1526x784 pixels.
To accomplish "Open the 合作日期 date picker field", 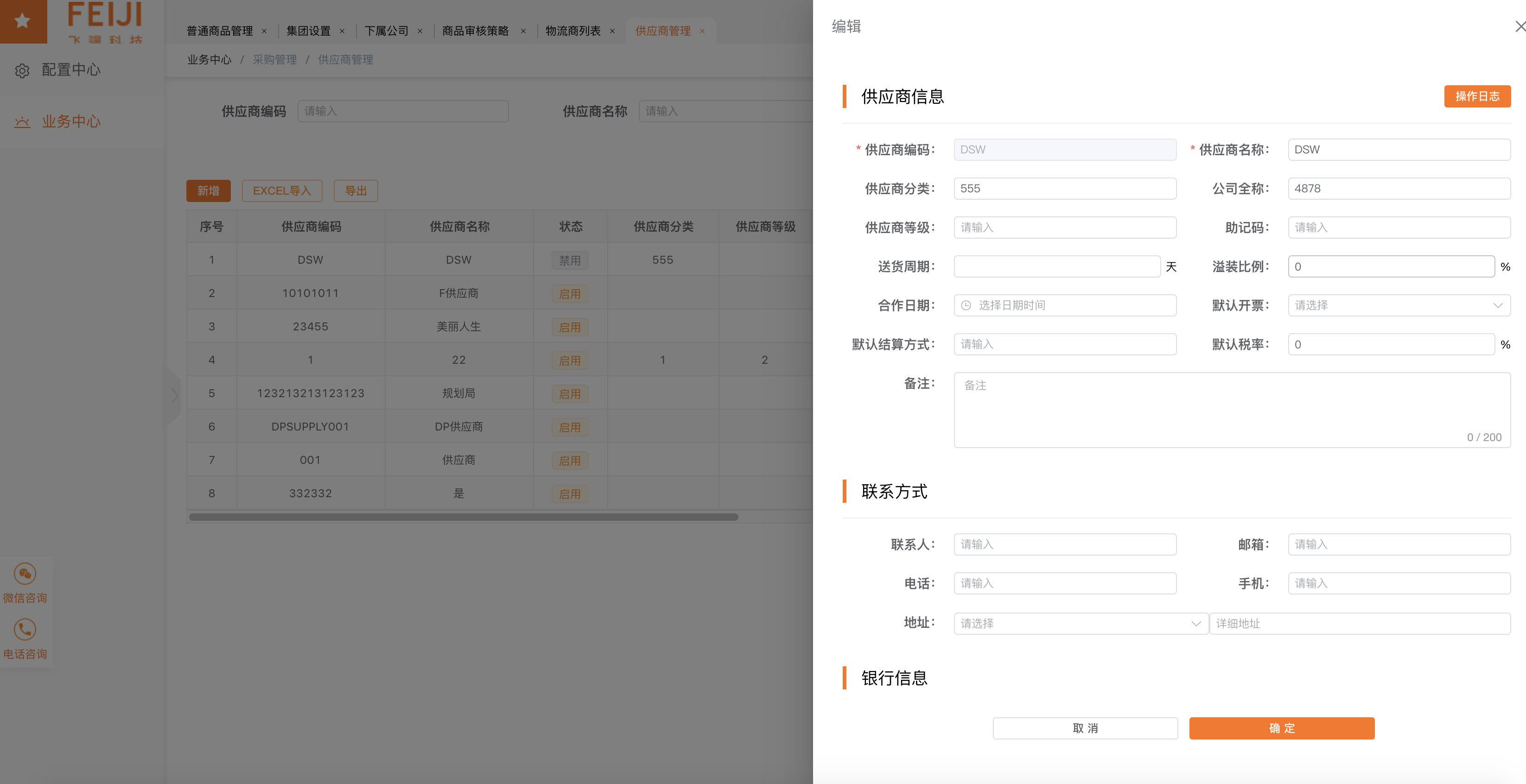I will [x=1065, y=305].
